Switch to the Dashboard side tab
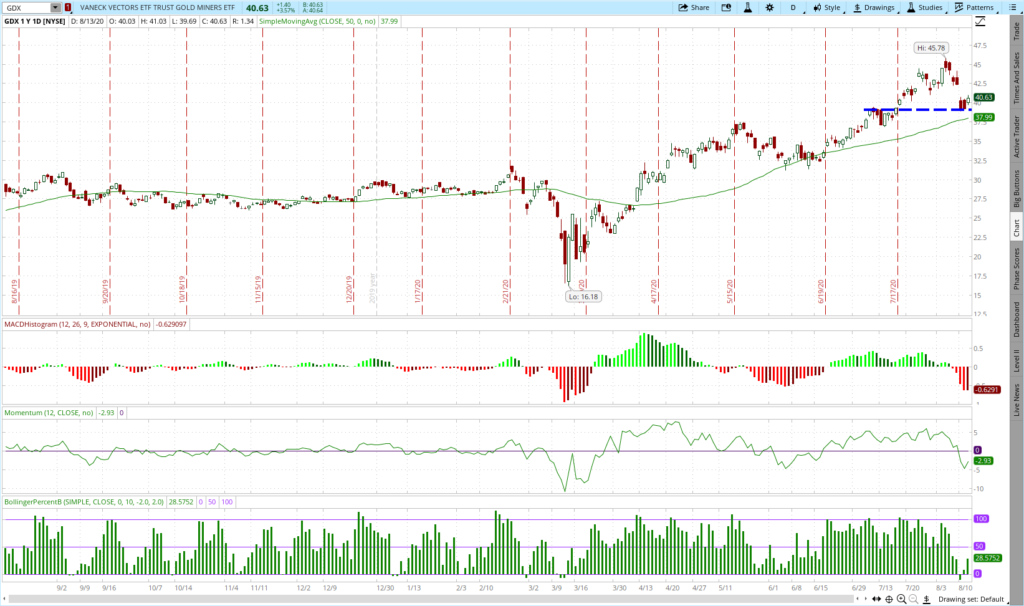The image size is (1024, 606). click(1016, 319)
